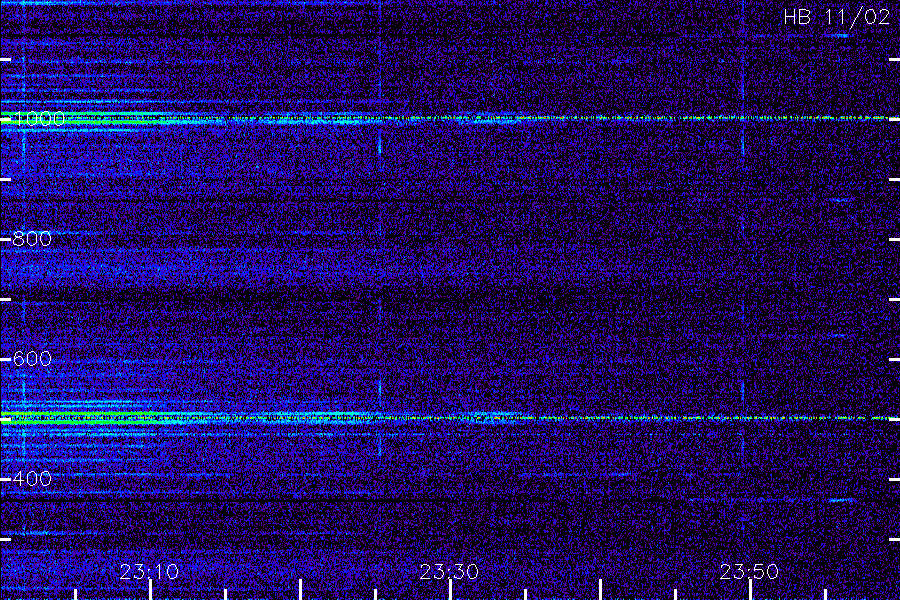This screenshot has height=600, width=900.
Task: Click the 23:30 time axis label
Action: tap(449, 572)
